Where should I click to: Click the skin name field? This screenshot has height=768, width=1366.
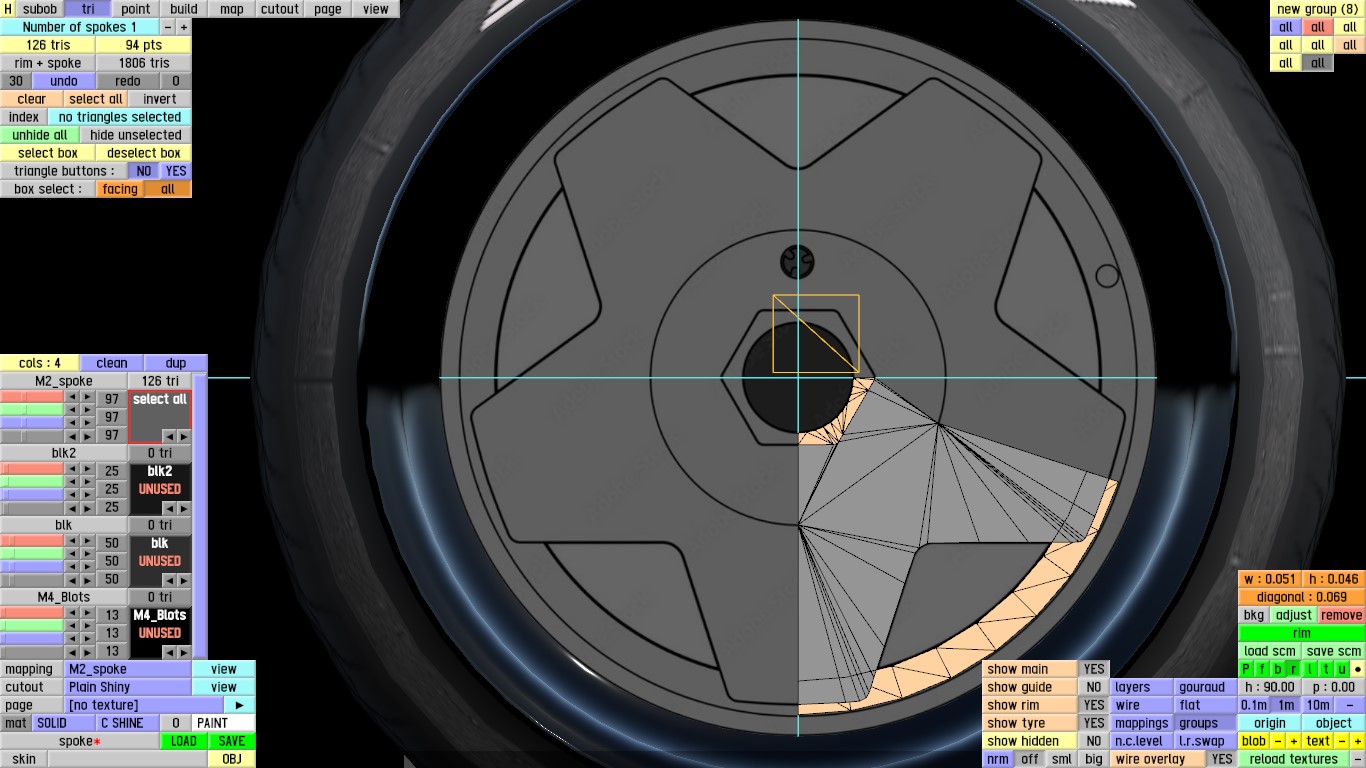[x=128, y=759]
